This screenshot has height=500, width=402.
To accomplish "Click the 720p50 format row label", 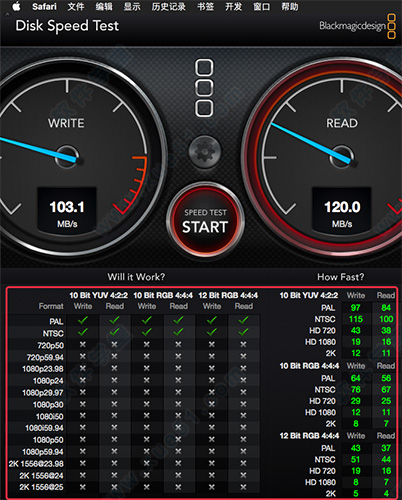I will (x=50, y=345).
